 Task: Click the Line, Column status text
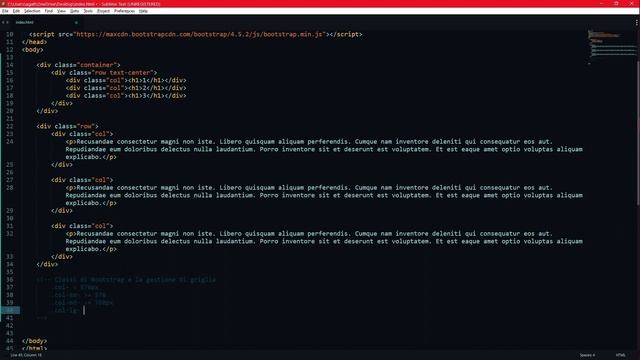26,355
